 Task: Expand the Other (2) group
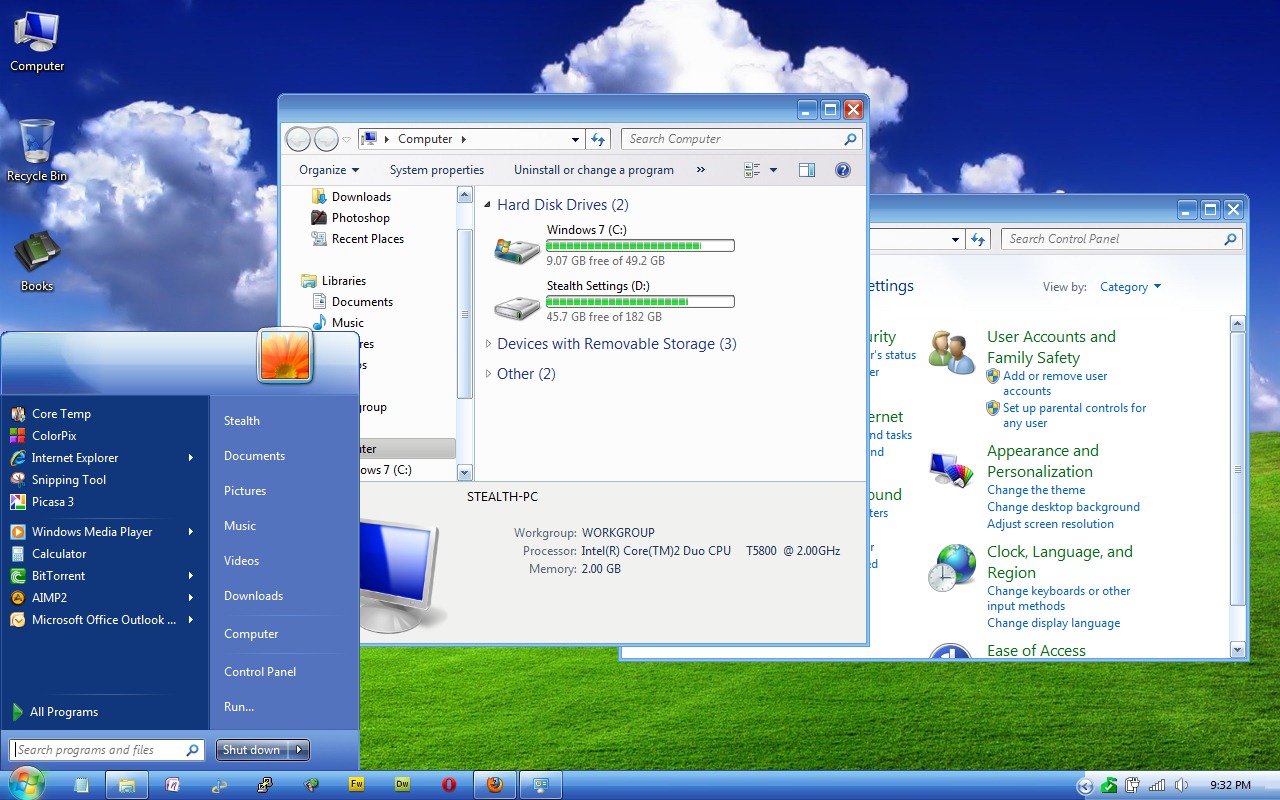coord(488,374)
